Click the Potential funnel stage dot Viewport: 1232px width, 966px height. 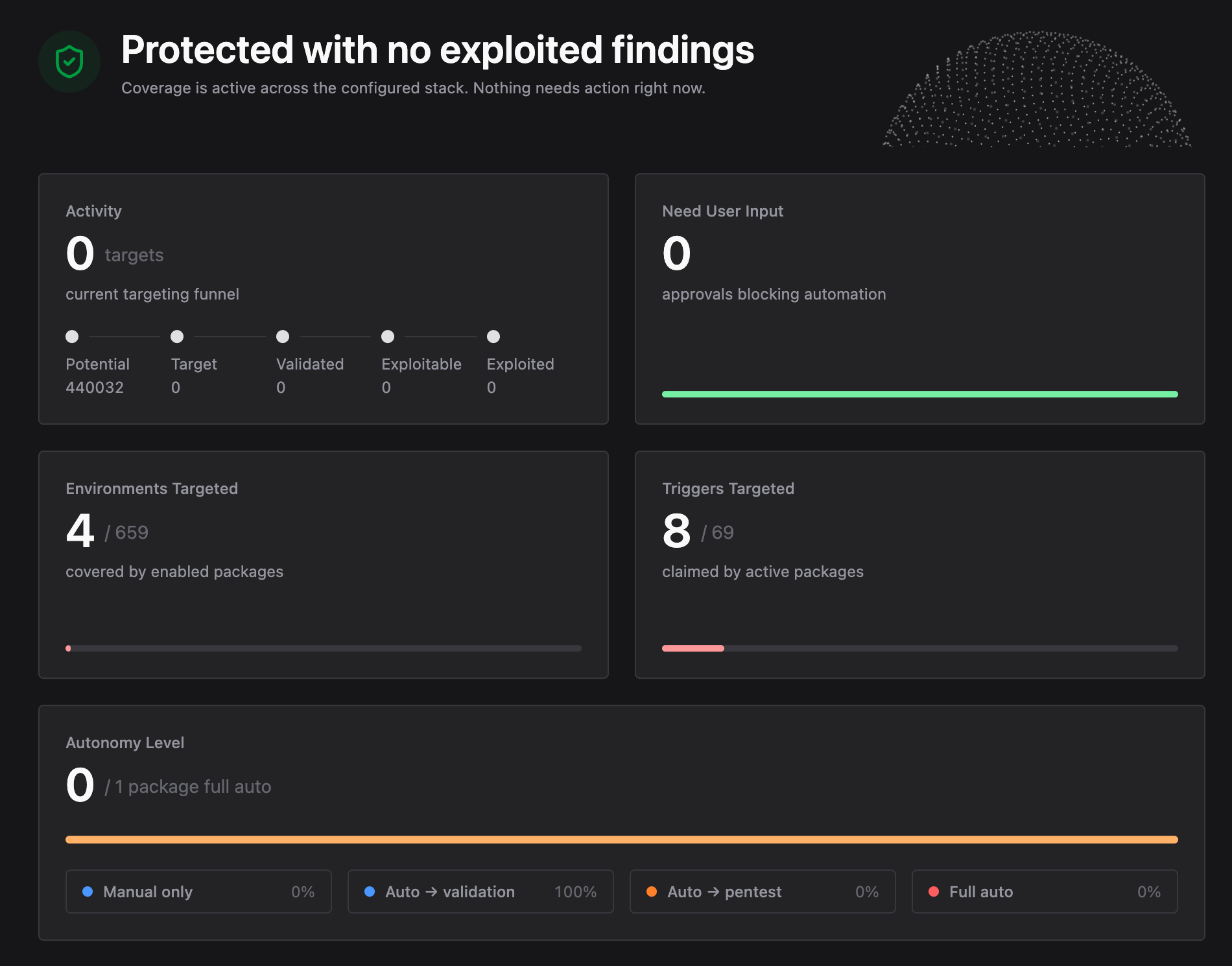72,336
